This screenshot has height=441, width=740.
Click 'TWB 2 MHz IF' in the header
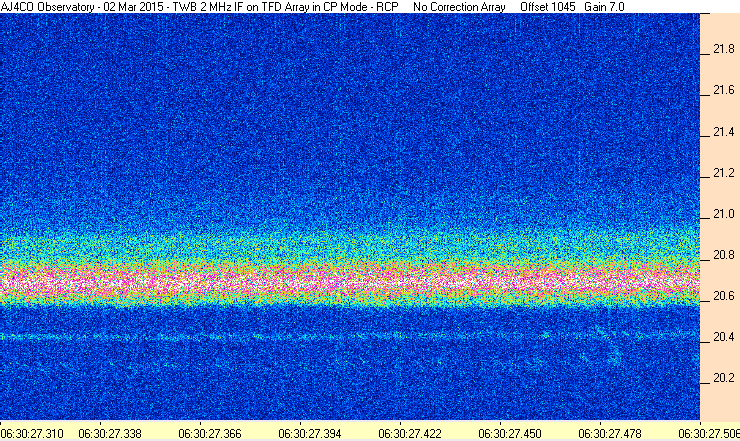(x=208, y=7)
